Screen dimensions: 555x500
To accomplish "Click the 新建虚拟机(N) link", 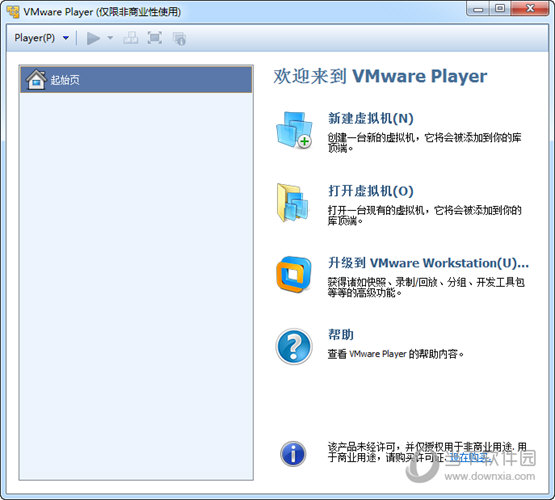I will click(x=371, y=119).
